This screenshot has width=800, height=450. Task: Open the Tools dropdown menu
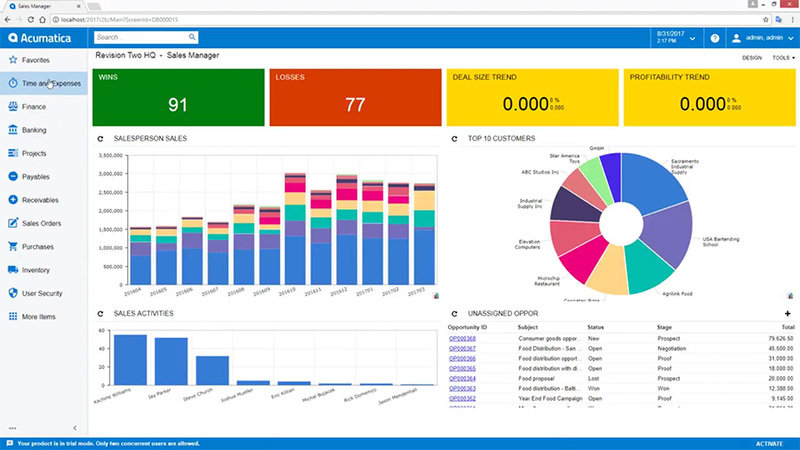pyautogui.click(x=783, y=58)
